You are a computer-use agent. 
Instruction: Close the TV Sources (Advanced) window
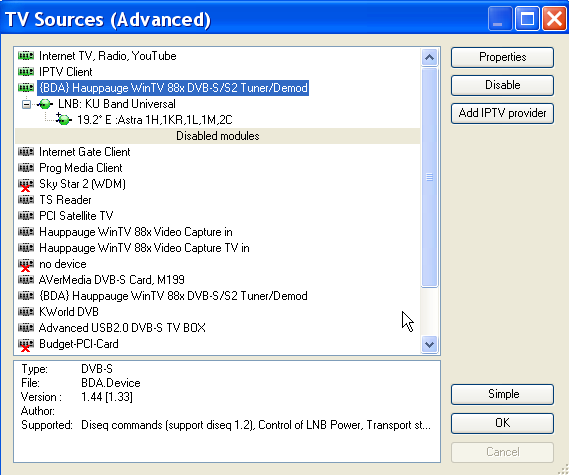(x=554, y=18)
